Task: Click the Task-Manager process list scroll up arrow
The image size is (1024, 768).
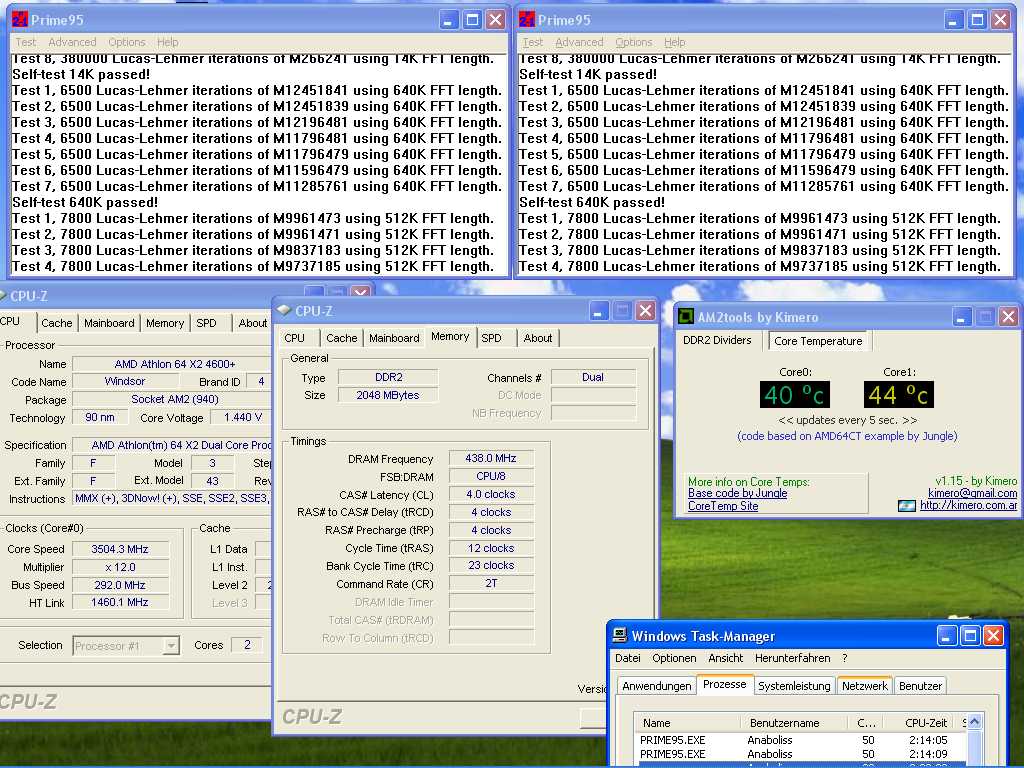Action: point(974,722)
